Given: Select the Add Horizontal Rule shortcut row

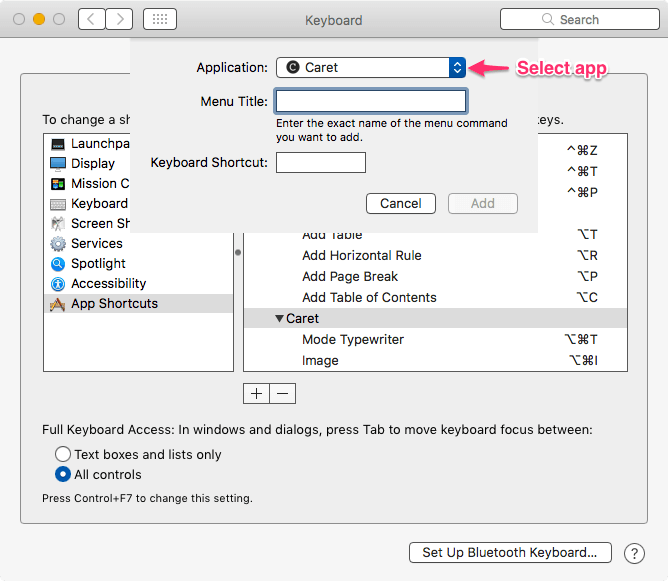Looking at the screenshot, I should tap(435, 256).
